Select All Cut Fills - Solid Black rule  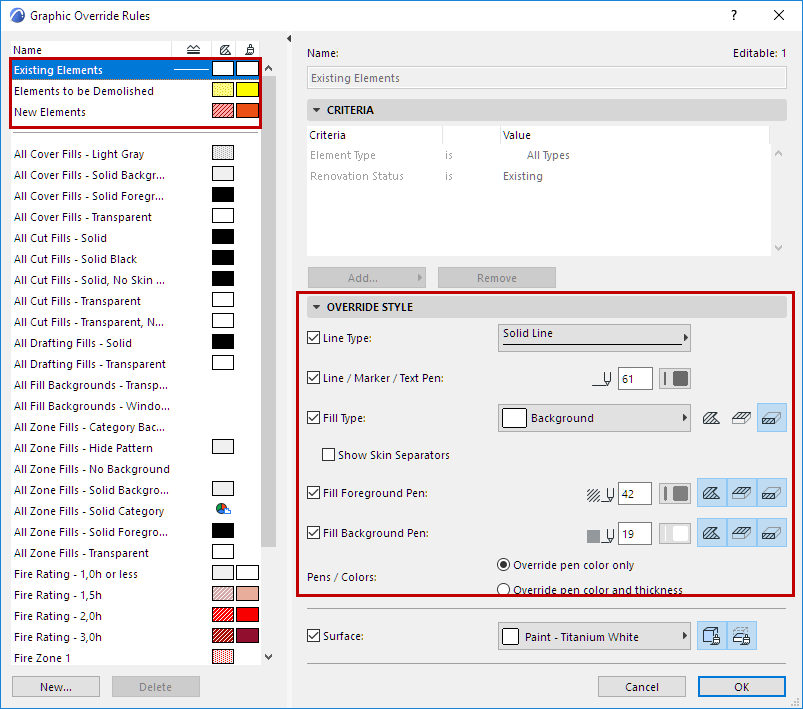tap(136, 259)
